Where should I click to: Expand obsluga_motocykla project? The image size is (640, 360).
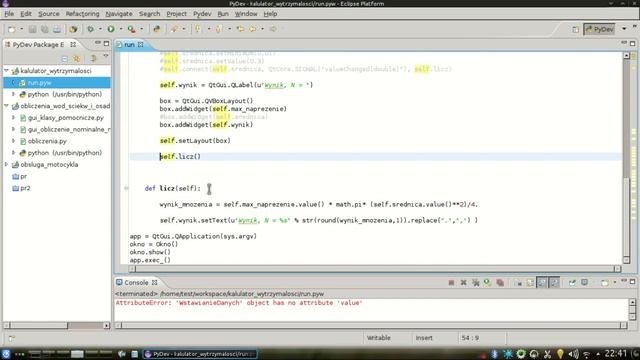click(x=7, y=164)
